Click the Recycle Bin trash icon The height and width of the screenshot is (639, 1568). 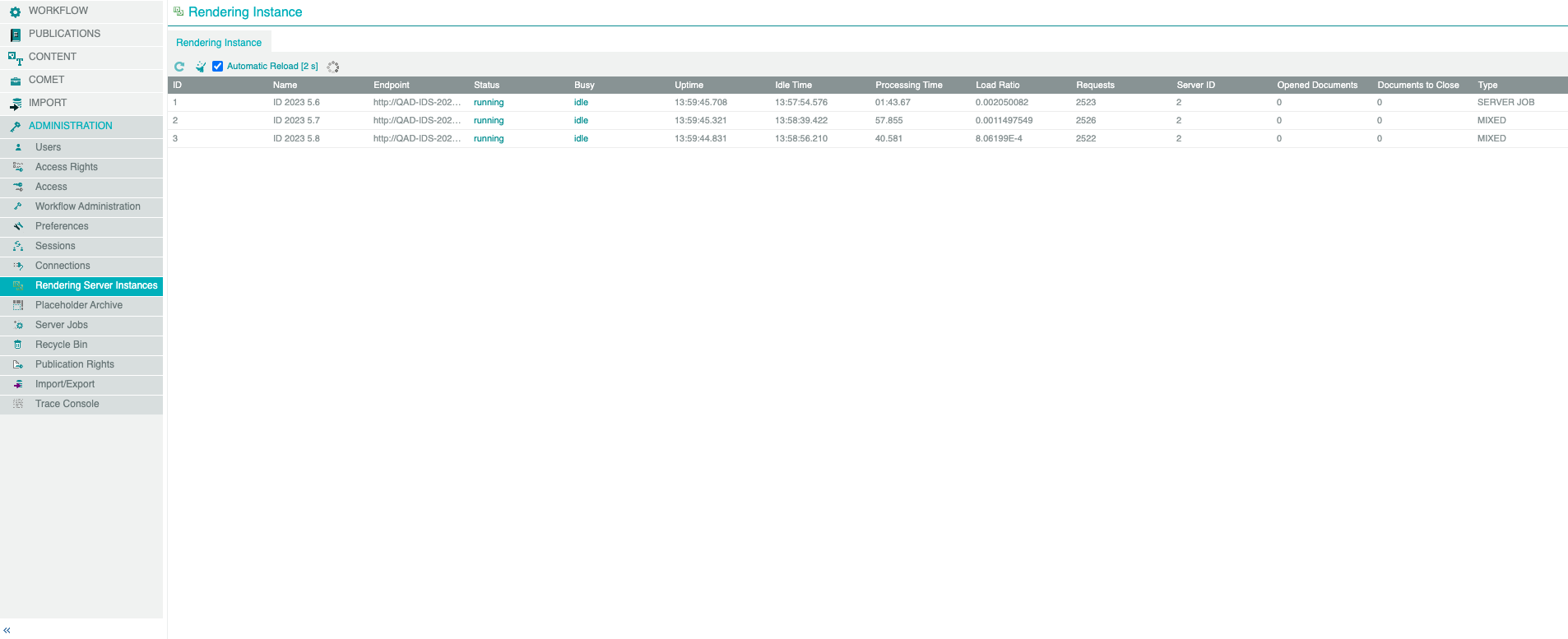pos(18,345)
